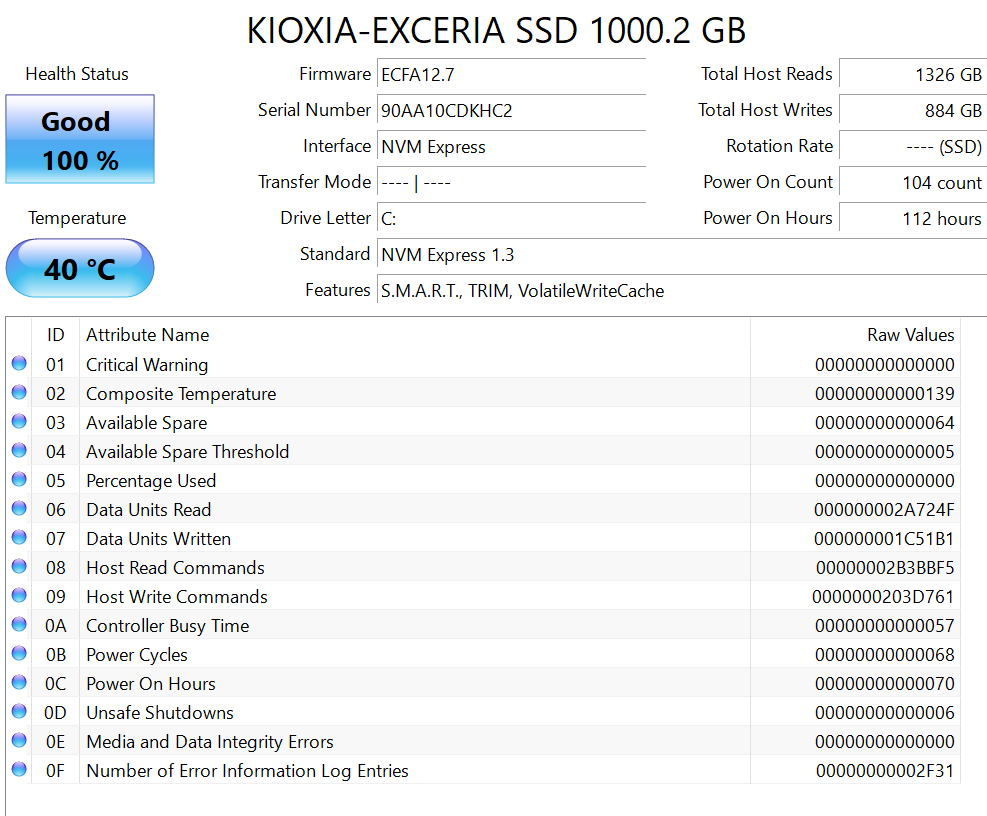The height and width of the screenshot is (816, 987).
Task: Click the Serial Number field 90AA10CDKHC2
Action: [x=512, y=110]
